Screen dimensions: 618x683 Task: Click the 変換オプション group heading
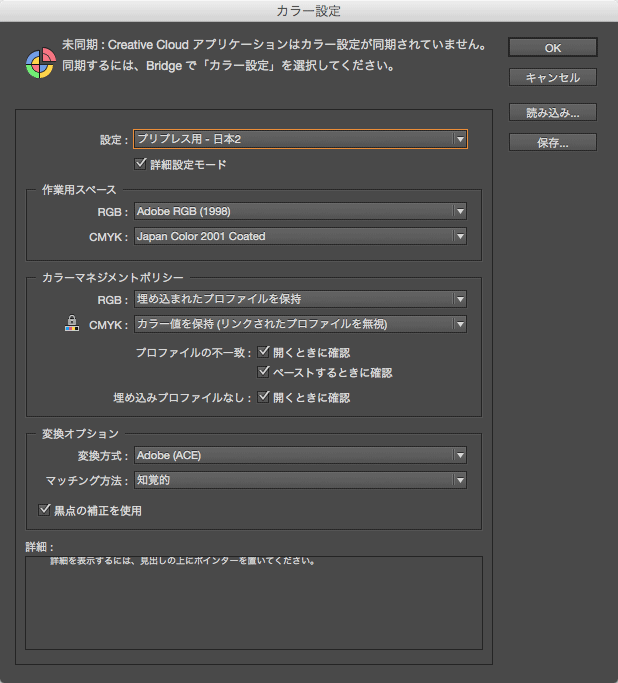(x=80, y=434)
